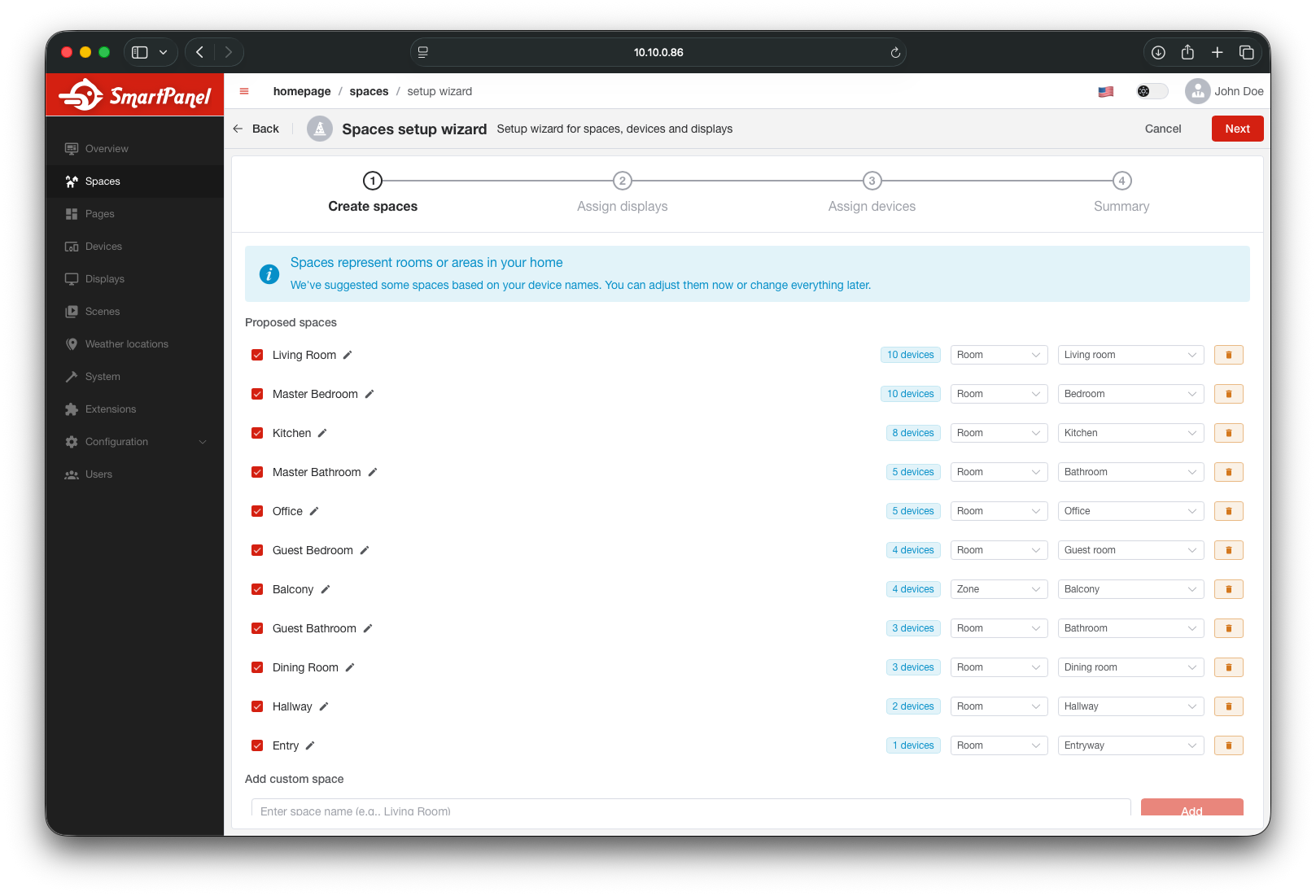Click the space name input field
The height and width of the screenshot is (896, 1316).
[689, 810]
